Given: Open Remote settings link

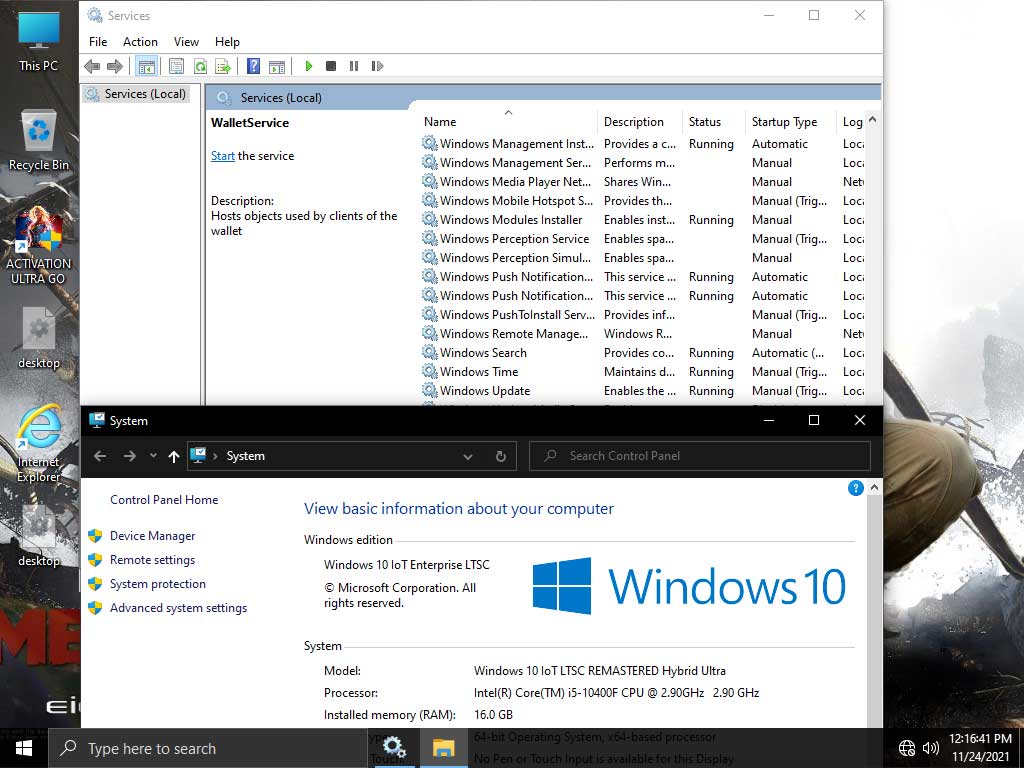Looking at the screenshot, I should point(152,560).
